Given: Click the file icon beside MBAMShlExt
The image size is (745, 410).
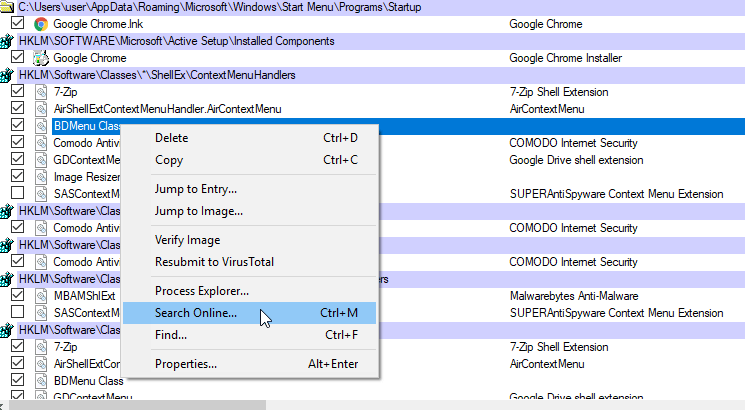Looking at the screenshot, I should [x=41, y=296].
